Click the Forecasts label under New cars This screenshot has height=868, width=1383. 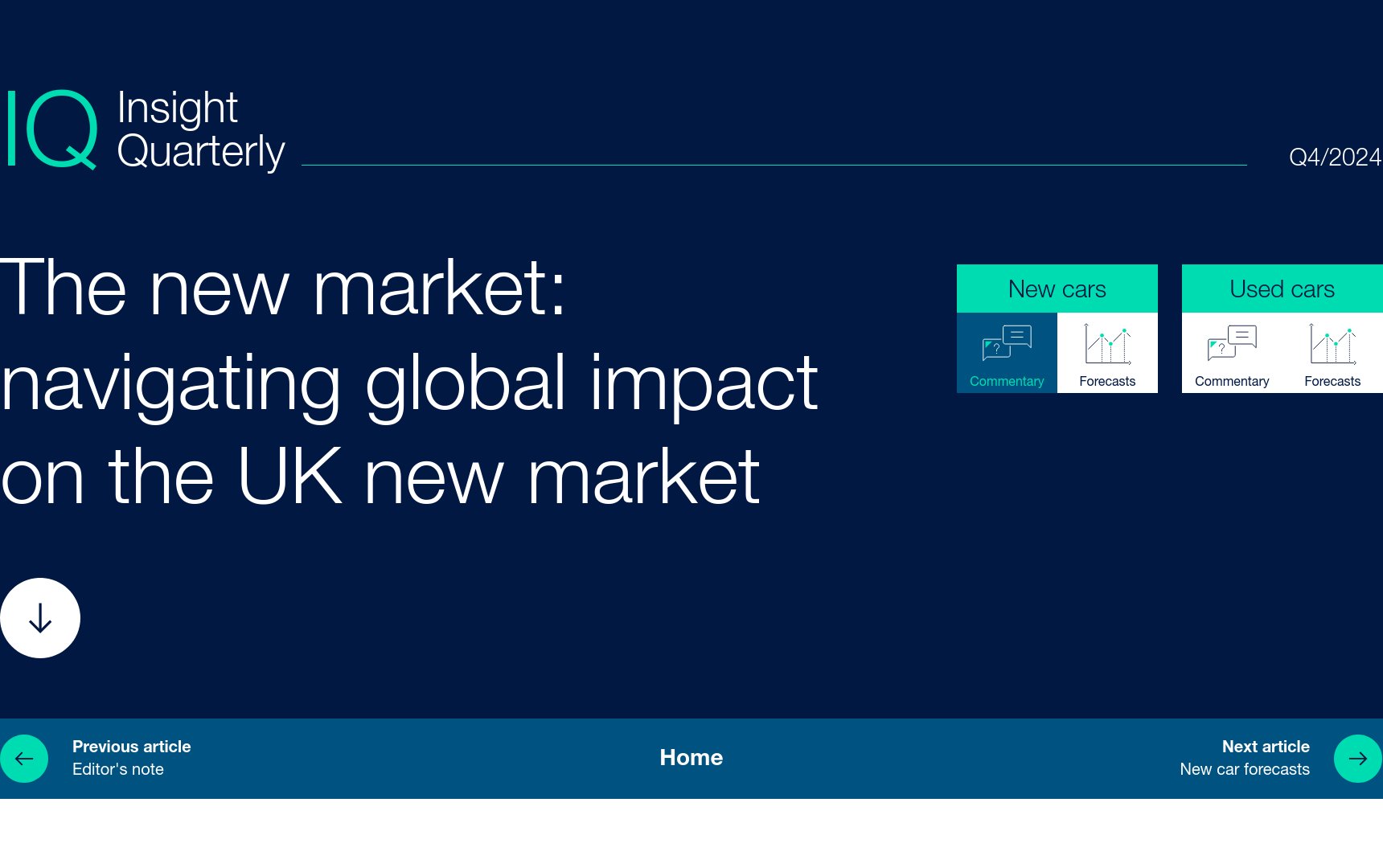tap(1107, 381)
